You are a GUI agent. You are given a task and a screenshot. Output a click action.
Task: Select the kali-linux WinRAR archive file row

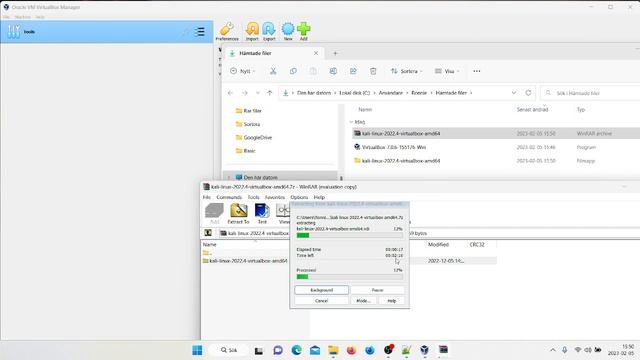click(x=496, y=133)
